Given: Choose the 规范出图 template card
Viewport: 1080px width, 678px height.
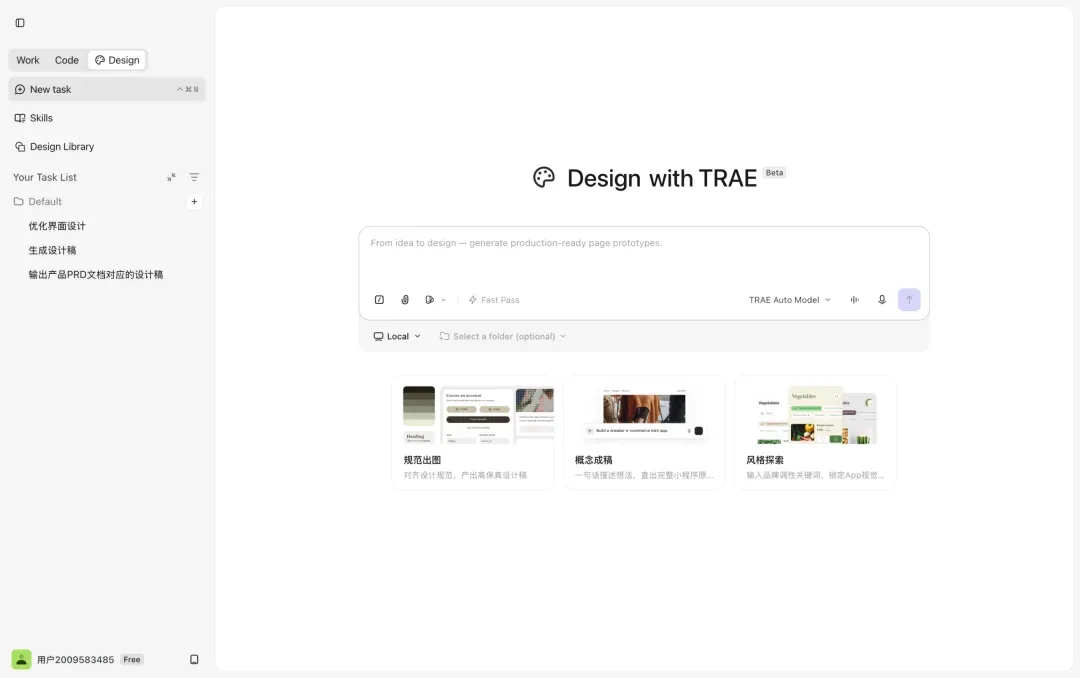Looking at the screenshot, I should tap(472, 433).
